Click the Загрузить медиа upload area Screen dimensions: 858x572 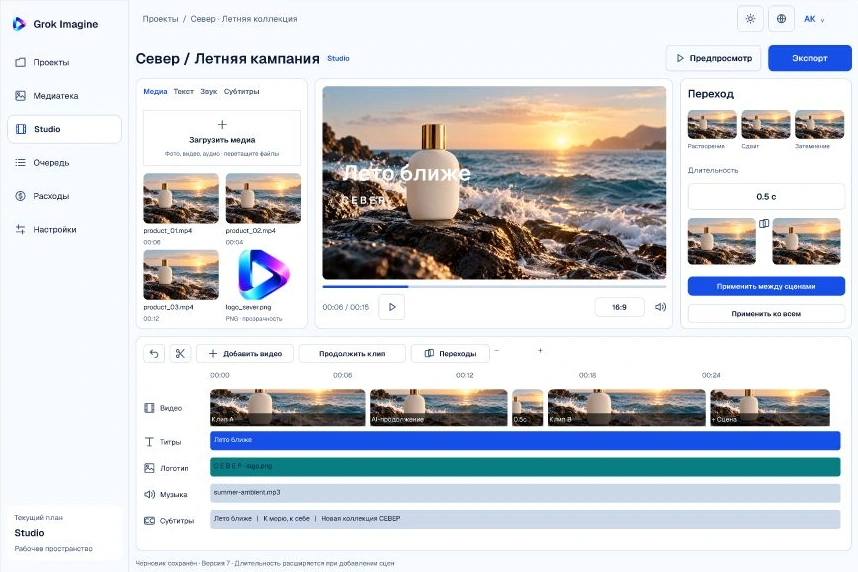coord(222,138)
